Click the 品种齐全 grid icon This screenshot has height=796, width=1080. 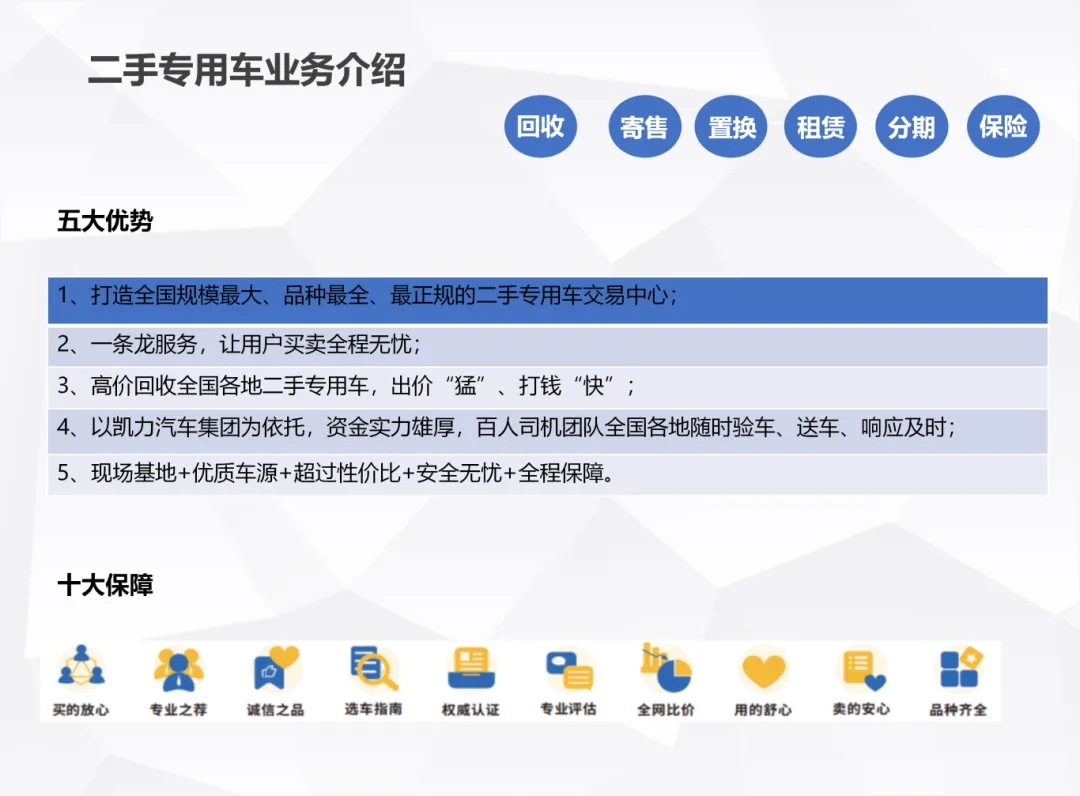coord(958,668)
